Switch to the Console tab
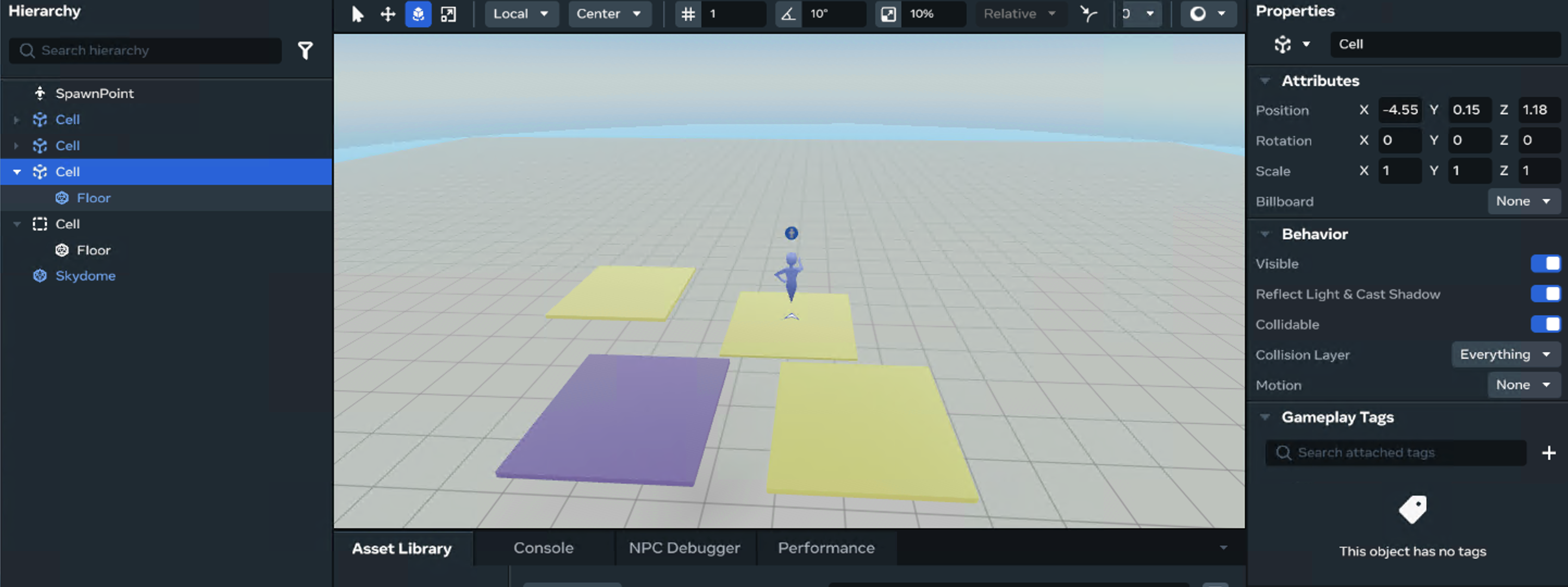Image resolution: width=1568 pixels, height=587 pixels. (543, 548)
